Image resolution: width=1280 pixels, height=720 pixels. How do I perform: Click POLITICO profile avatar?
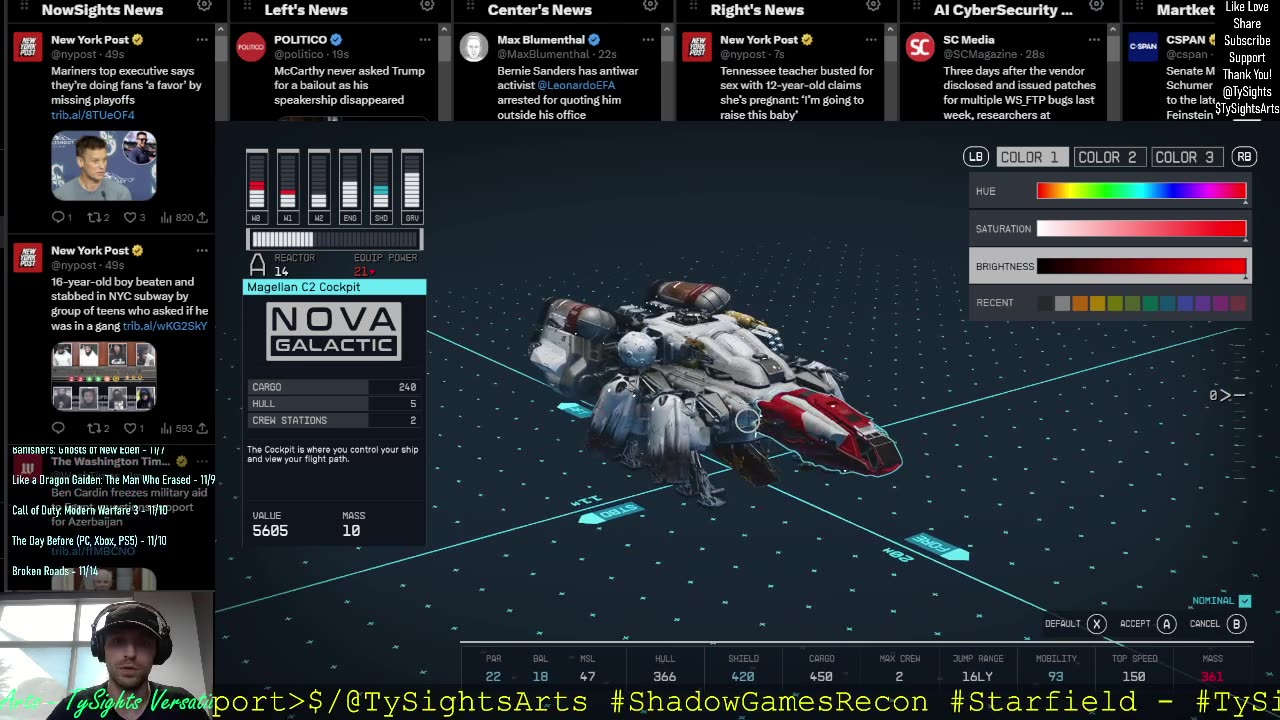click(251, 47)
